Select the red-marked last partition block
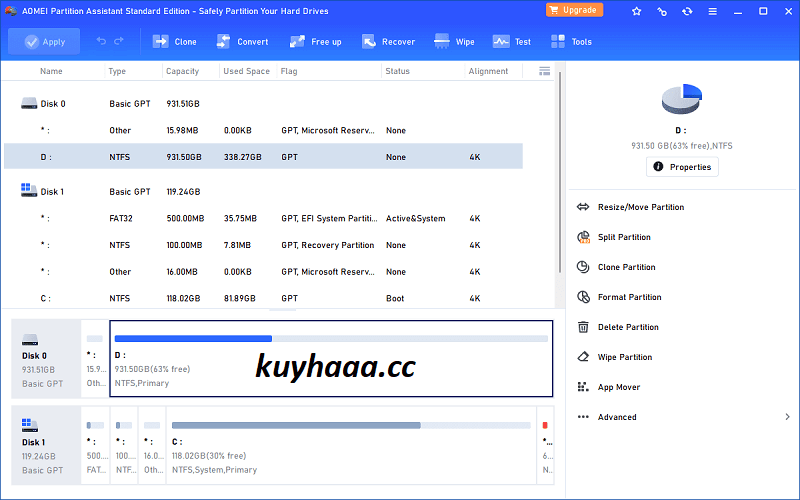Screen dimensions: 800x500 coord(545,445)
